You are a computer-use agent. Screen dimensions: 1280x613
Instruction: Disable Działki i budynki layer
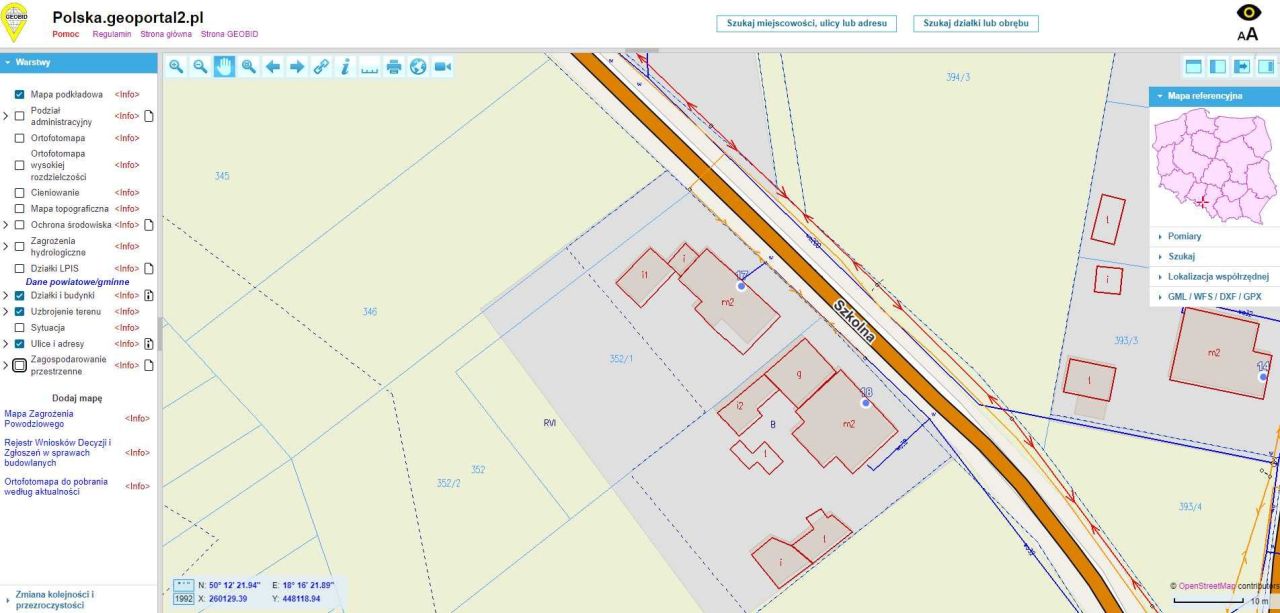[x=19, y=296]
